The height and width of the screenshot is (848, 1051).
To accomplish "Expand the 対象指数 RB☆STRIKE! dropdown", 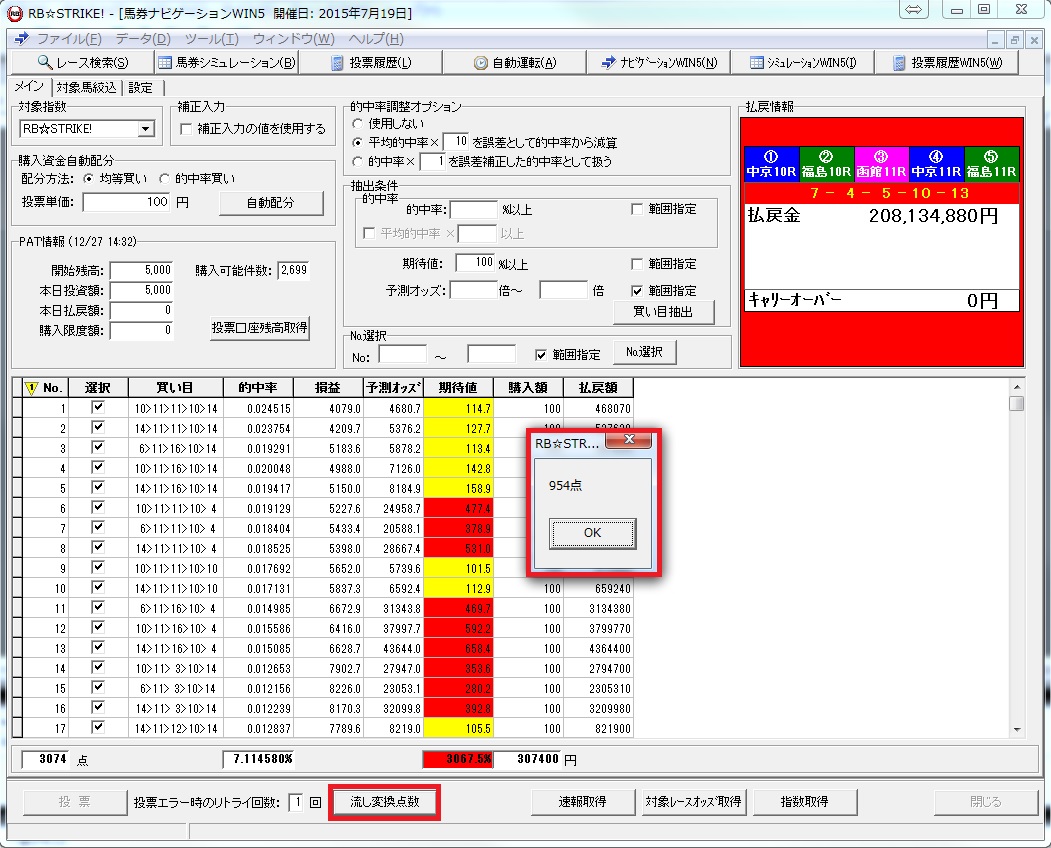I will (145, 129).
